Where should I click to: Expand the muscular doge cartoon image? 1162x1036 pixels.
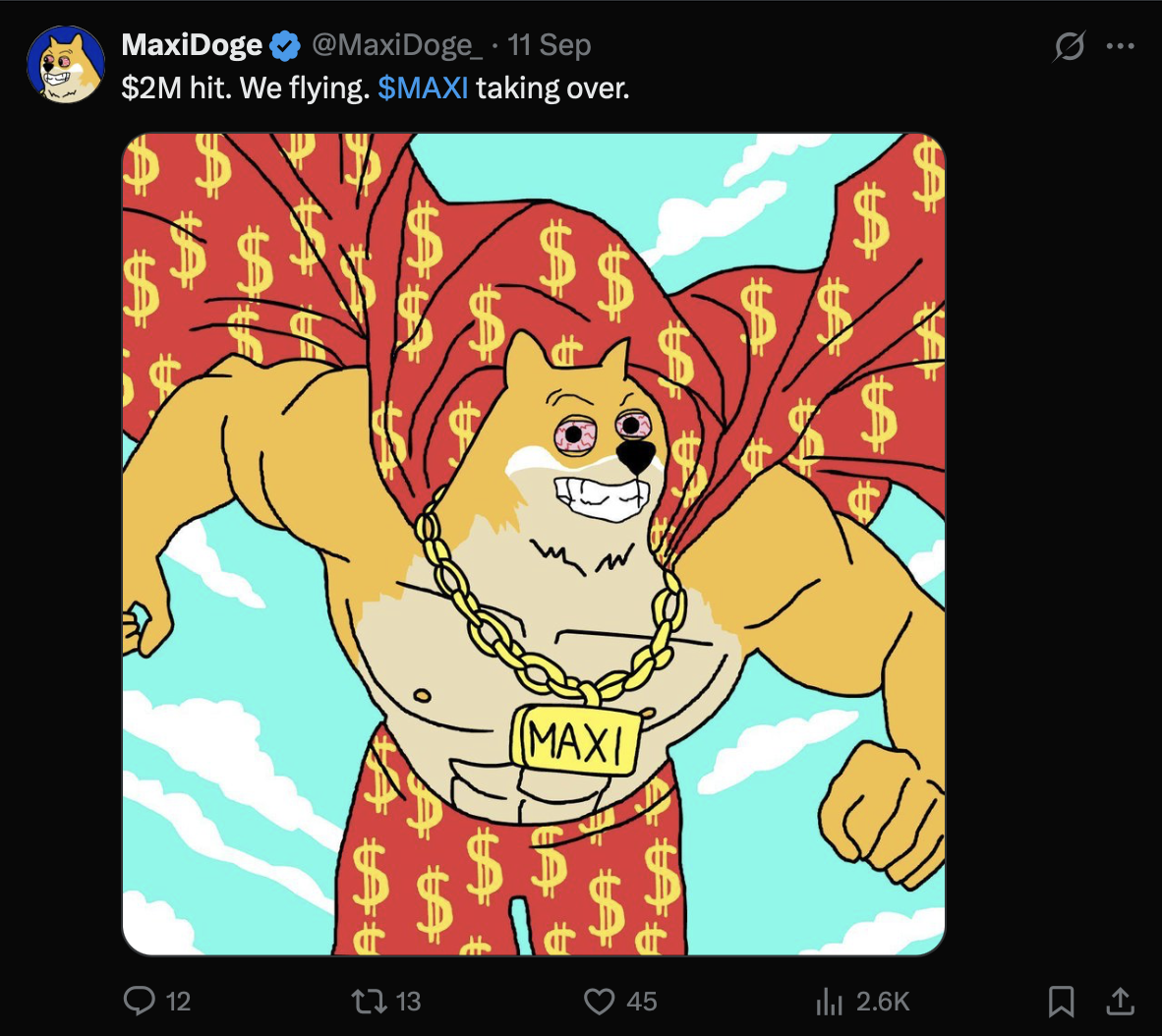533,544
